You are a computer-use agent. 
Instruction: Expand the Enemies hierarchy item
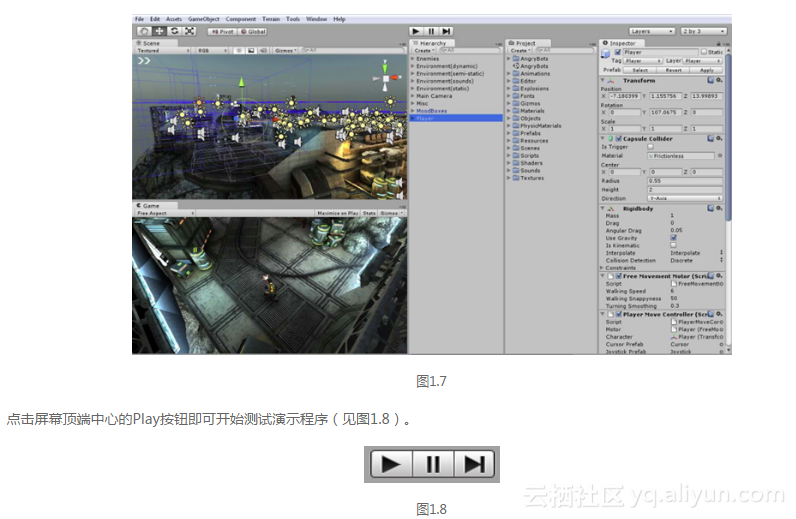coord(413,59)
